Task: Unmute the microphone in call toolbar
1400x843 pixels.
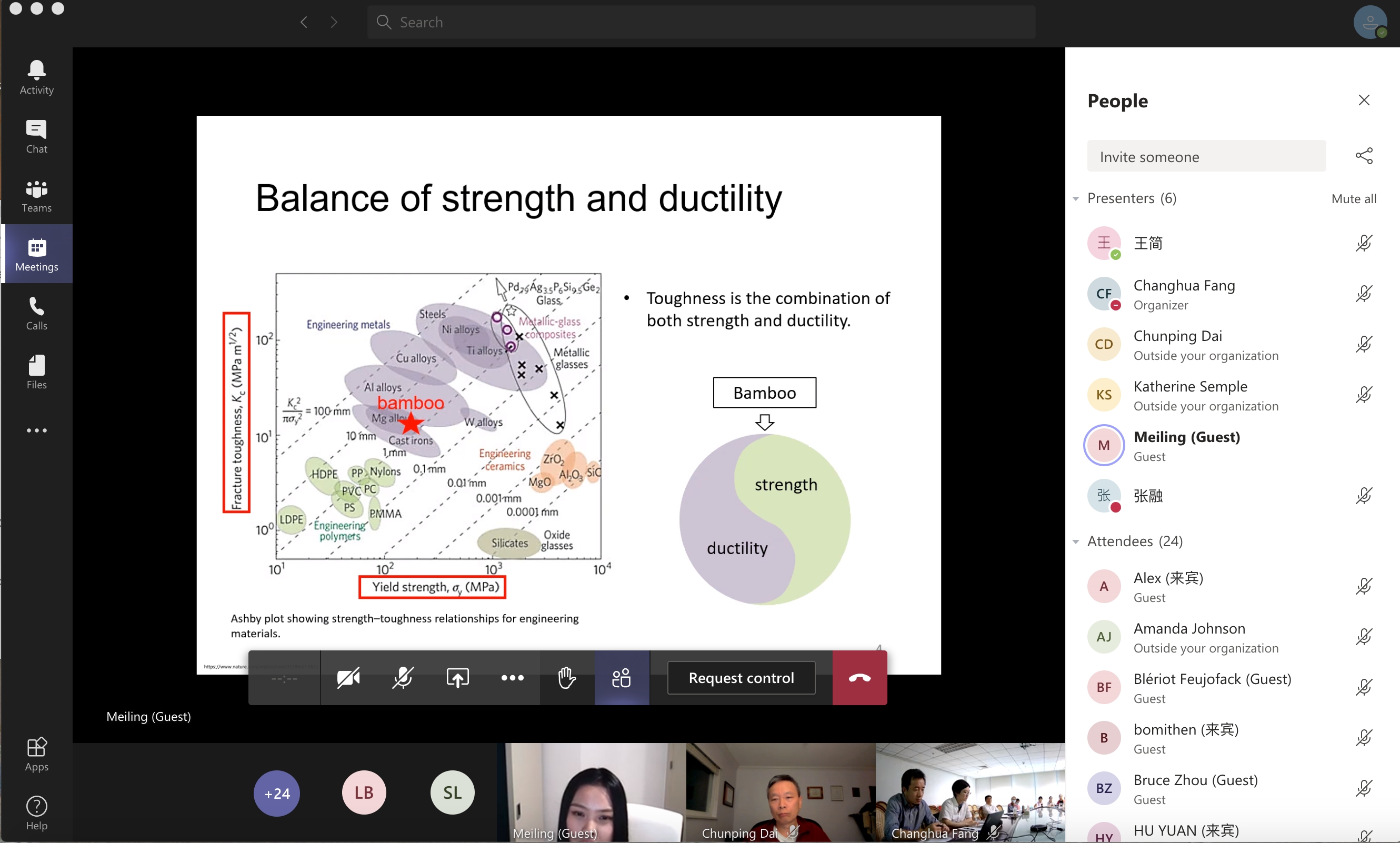Action: pos(402,678)
